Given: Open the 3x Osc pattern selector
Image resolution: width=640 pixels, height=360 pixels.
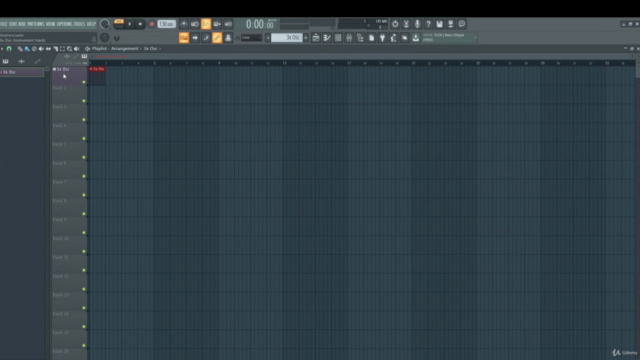Looking at the screenshot, I should coord(287,38).
